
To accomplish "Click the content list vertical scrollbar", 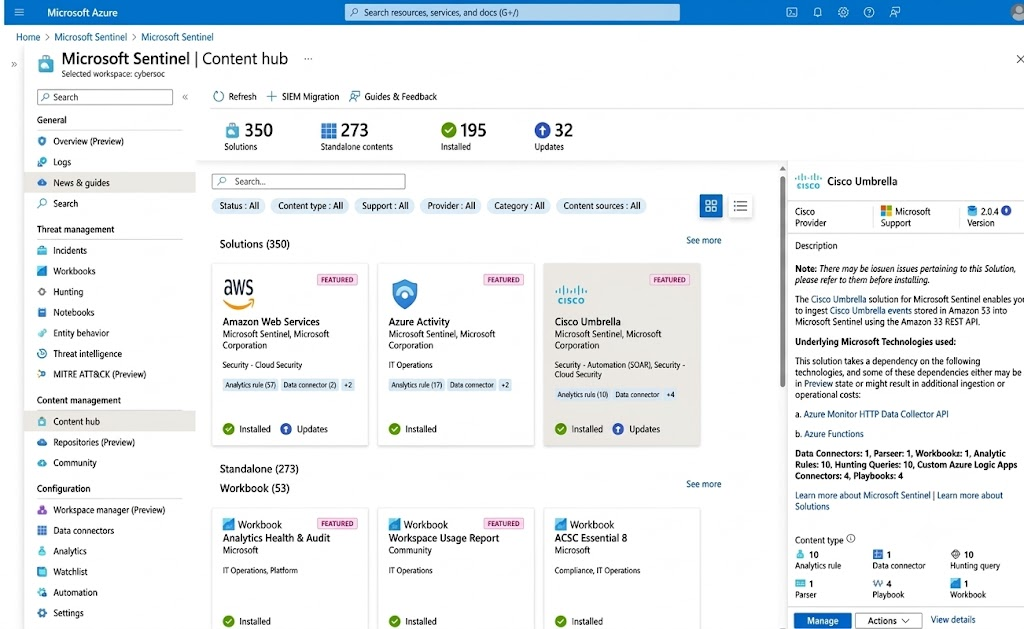I will [x=782, y=281].
